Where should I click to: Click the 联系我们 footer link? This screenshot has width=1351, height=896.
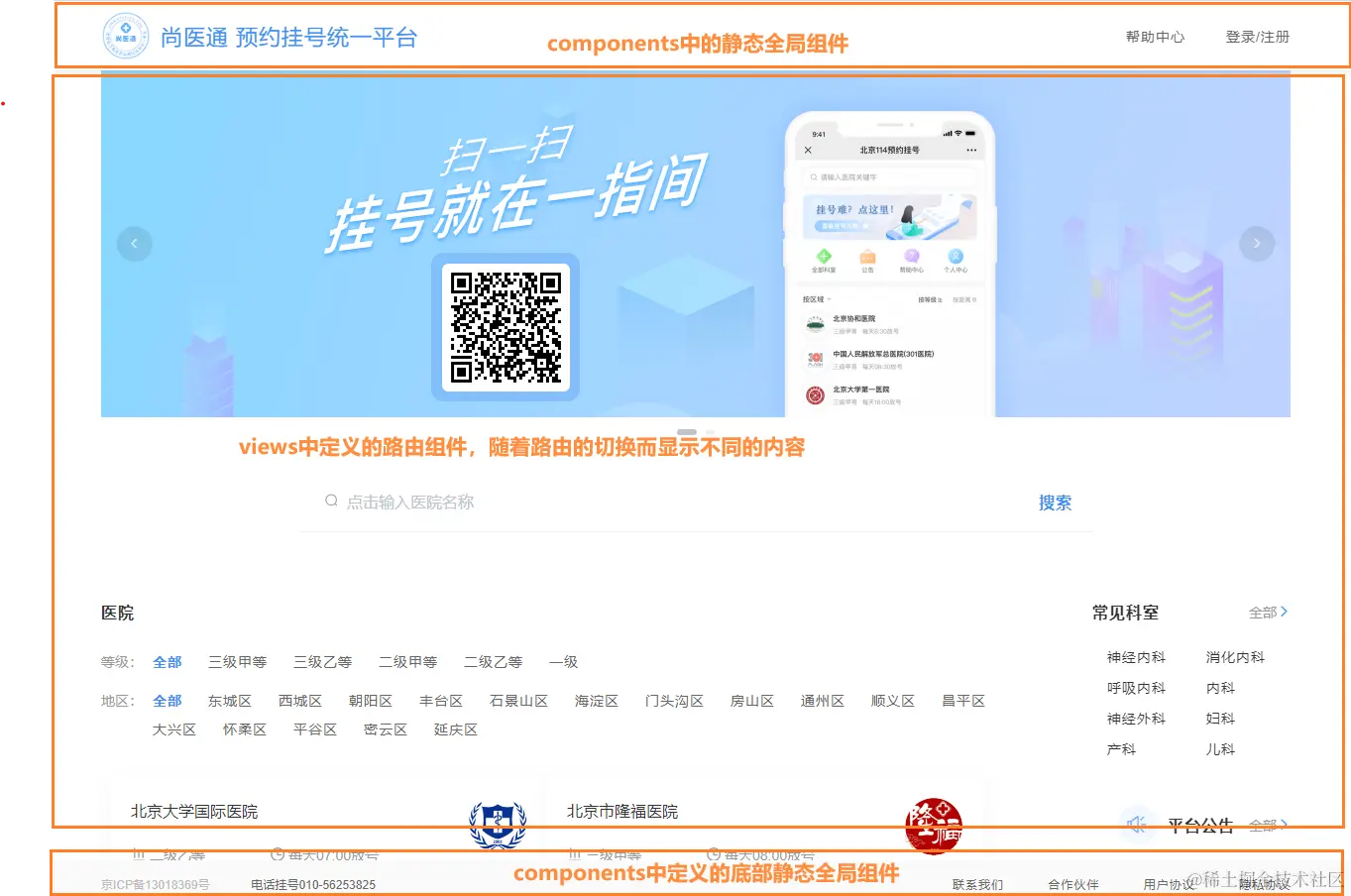(977, 884)
